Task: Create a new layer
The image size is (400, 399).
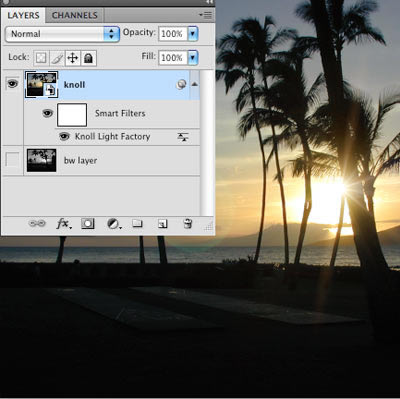Action: (x=162, y=223)
